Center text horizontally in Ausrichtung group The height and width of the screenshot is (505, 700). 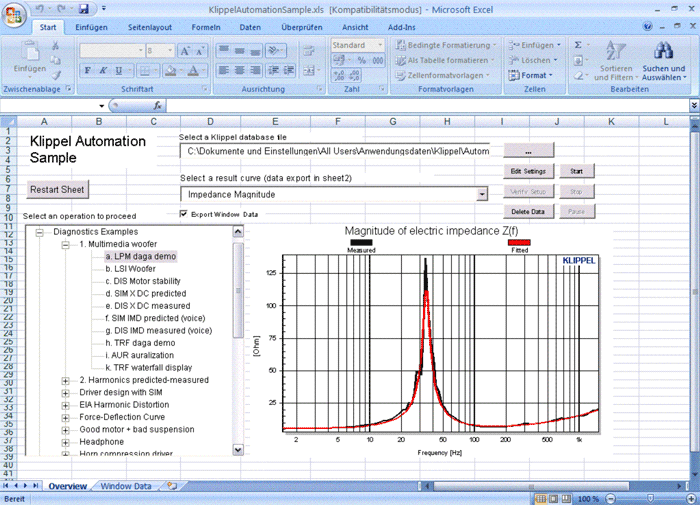[240, 71]
